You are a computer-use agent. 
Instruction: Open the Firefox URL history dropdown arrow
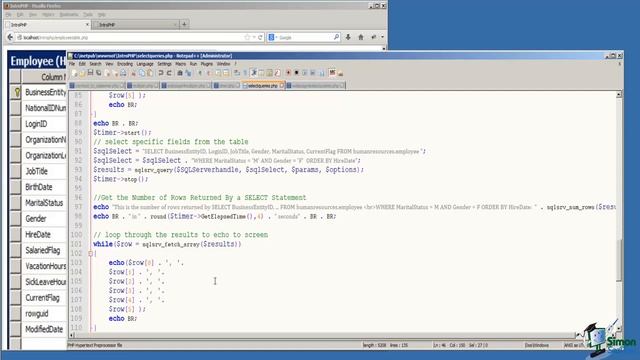click(x=254, y=37)
